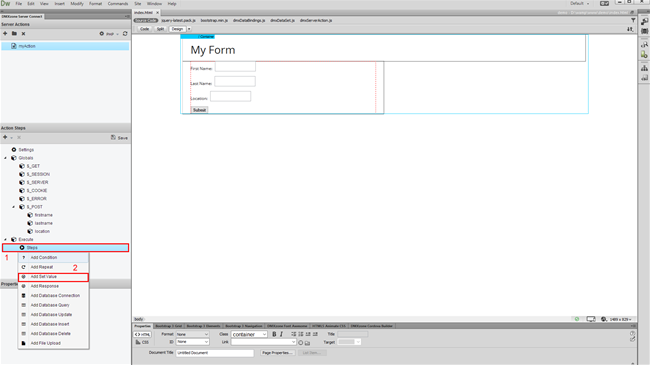Image resolution: width=650 pixels, height=365 pixels.
Task: Switch to Code view
Action: pyautogui.click(x=144, y=29)
